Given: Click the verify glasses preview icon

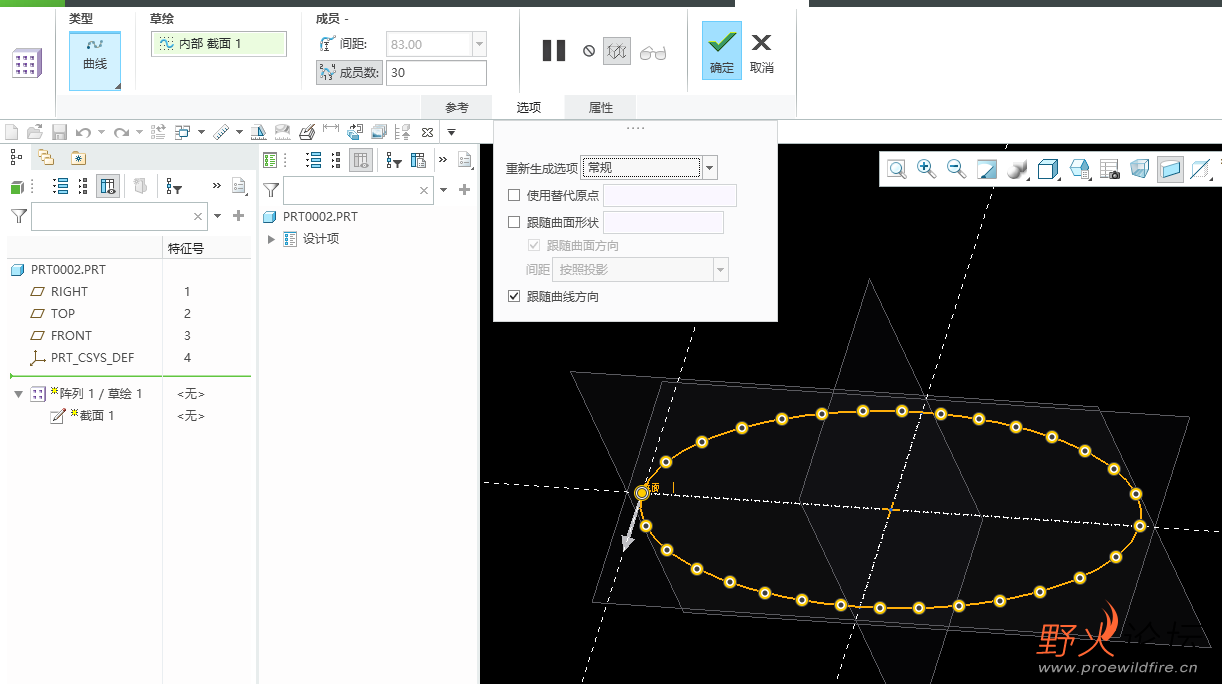Looking at the screenshot, I should coord(653,52).
